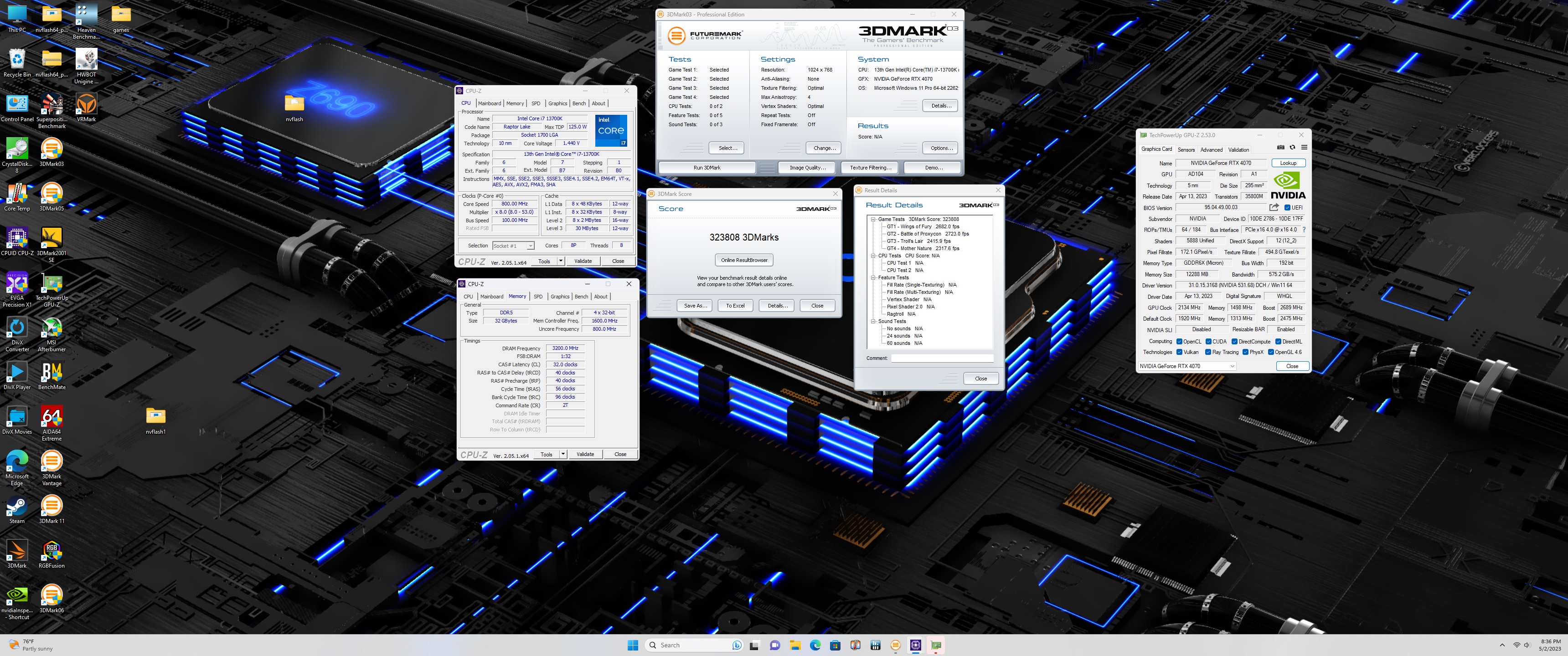Screen dimensions: 1568x656
Task: Show hidden system tray icons chevron
Action: point(1501,645)
